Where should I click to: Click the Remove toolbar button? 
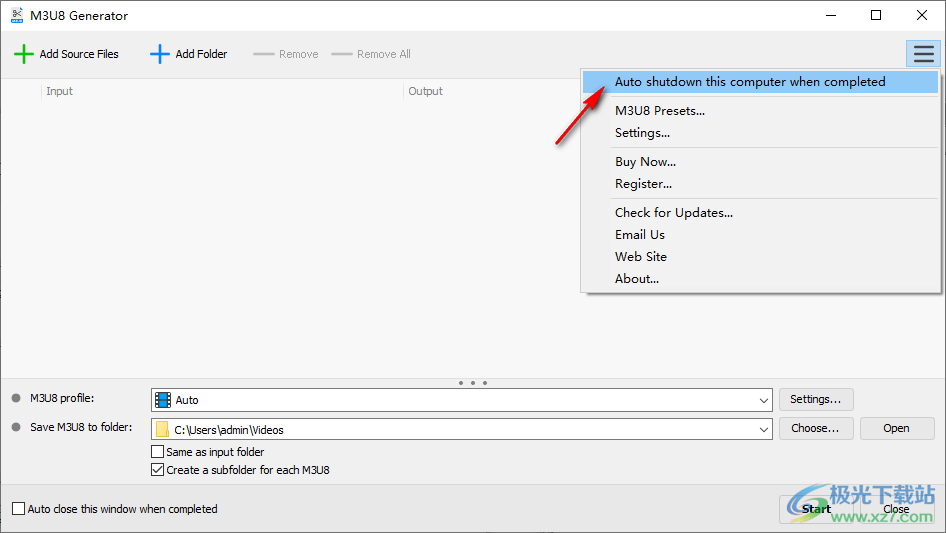tap(286, 54)
